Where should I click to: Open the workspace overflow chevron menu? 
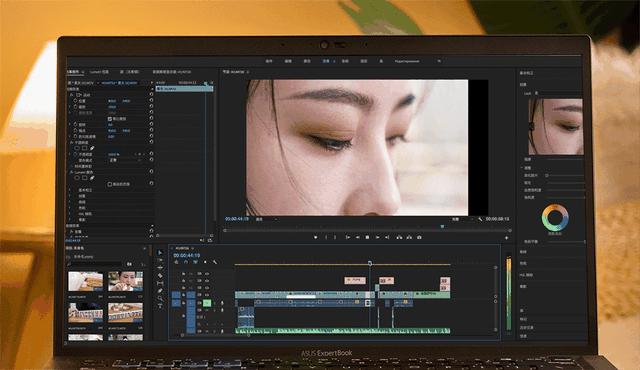tap(439, 61)
